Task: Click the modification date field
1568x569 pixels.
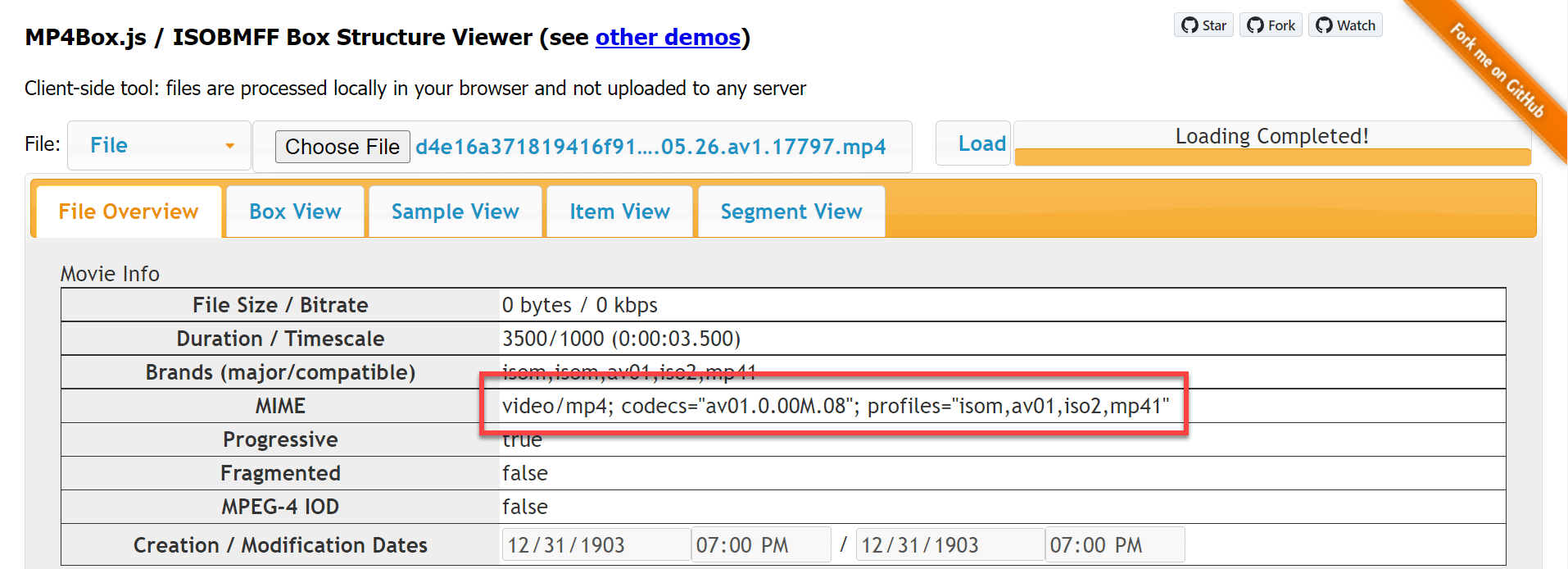Action: [949, 545]
